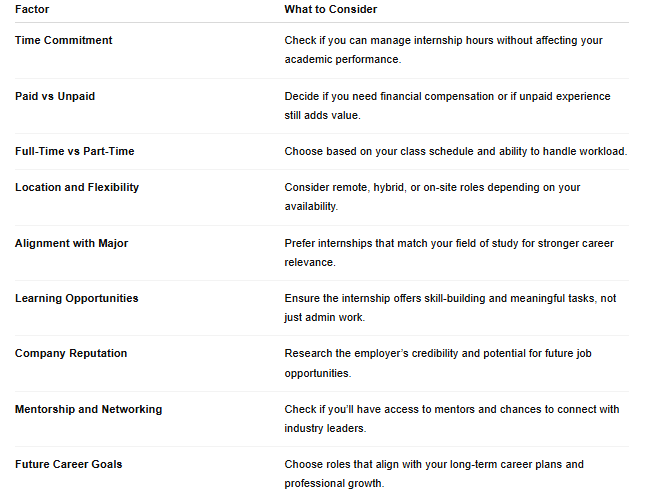Select the "Company Reputation" row label
Viewport: 667px width, 500px height.
(x=71, y=354)
